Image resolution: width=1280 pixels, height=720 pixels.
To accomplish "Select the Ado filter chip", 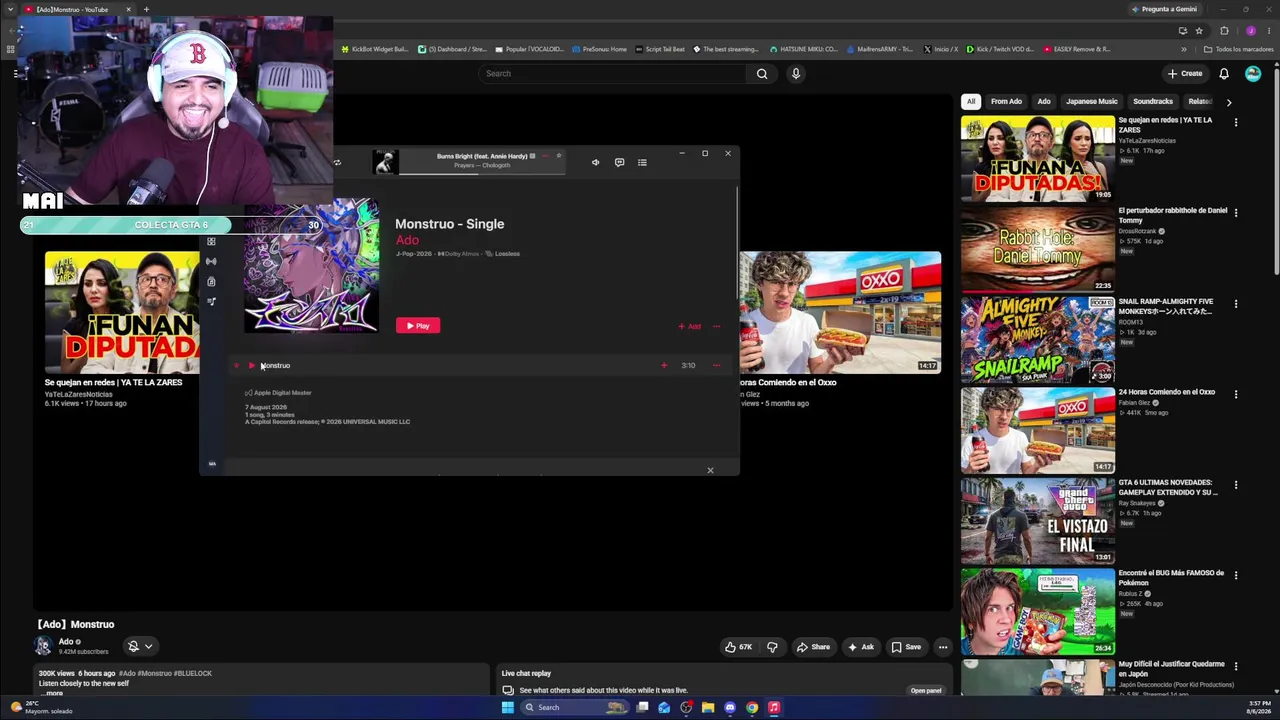I will 1044,101.
